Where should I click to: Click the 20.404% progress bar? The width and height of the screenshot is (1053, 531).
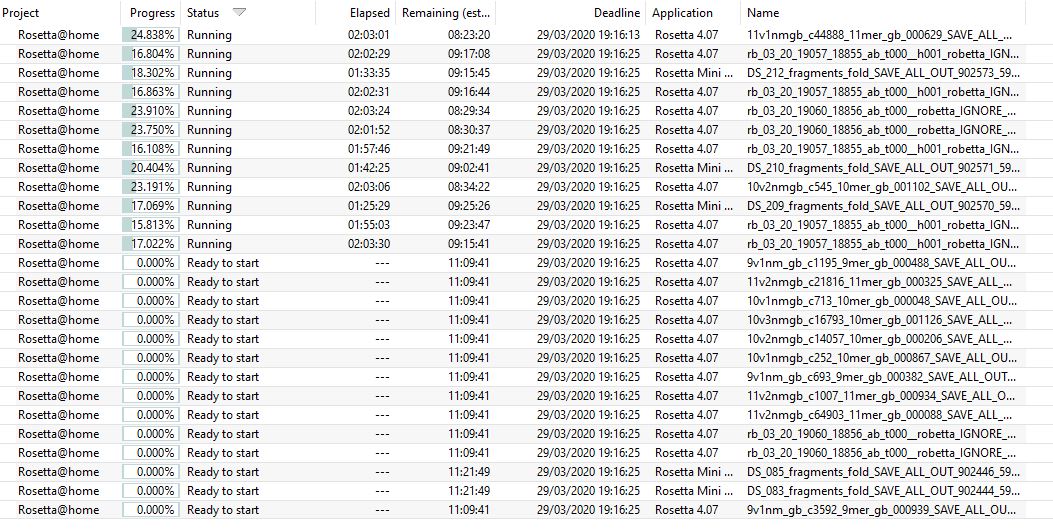click(150, 168)
